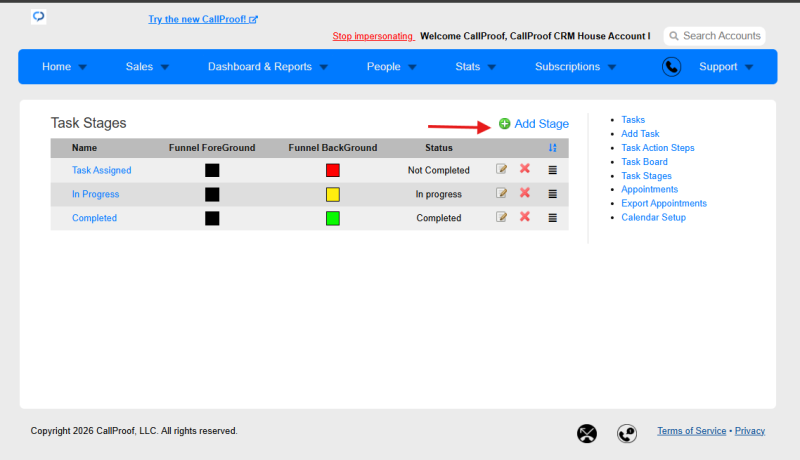Open Task Stages sidebar link
The height and width of the screenshot is (460, 800).
pyautogui.click(x=646, y=176)
